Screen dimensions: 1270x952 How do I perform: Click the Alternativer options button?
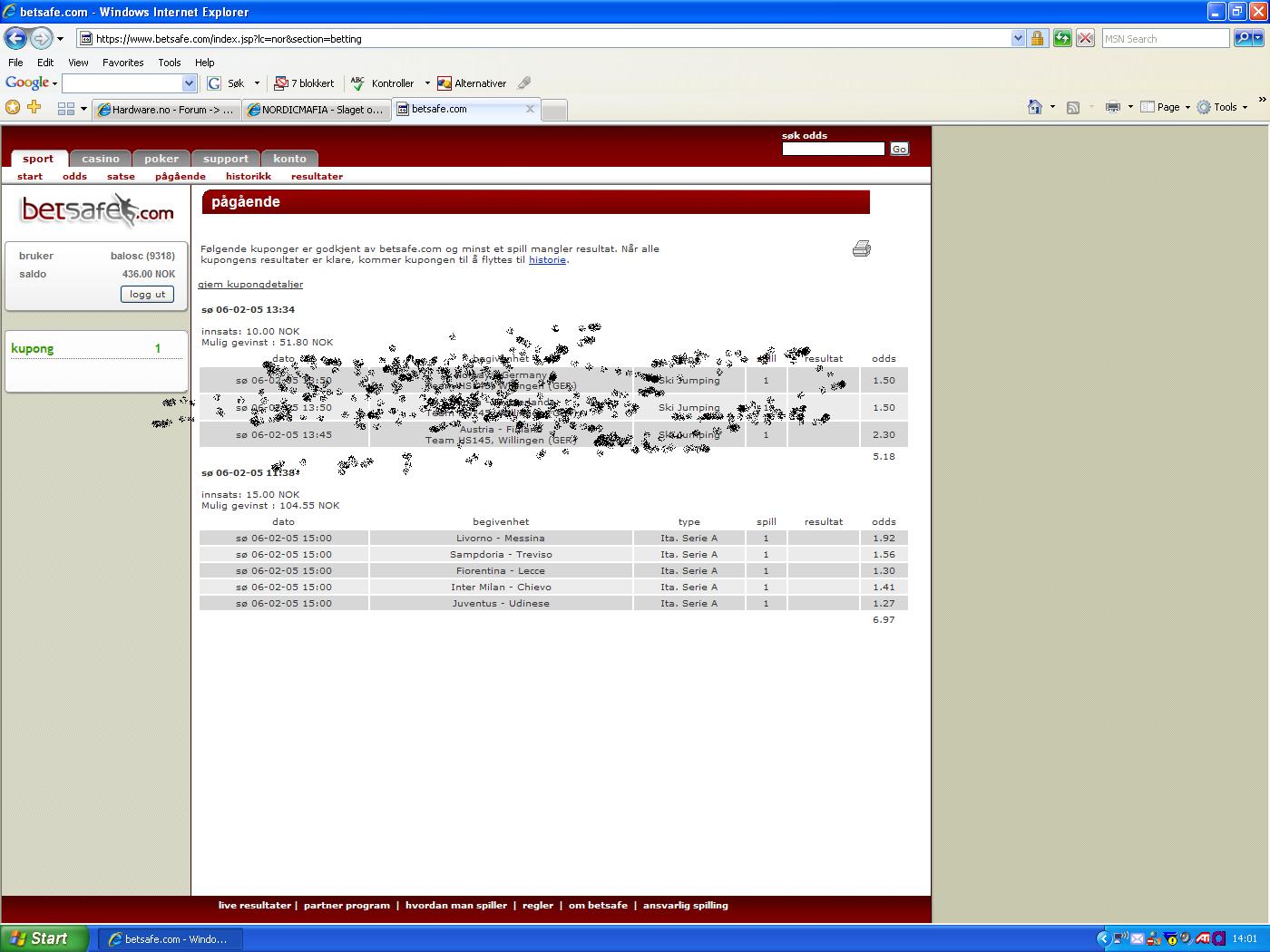472,83
